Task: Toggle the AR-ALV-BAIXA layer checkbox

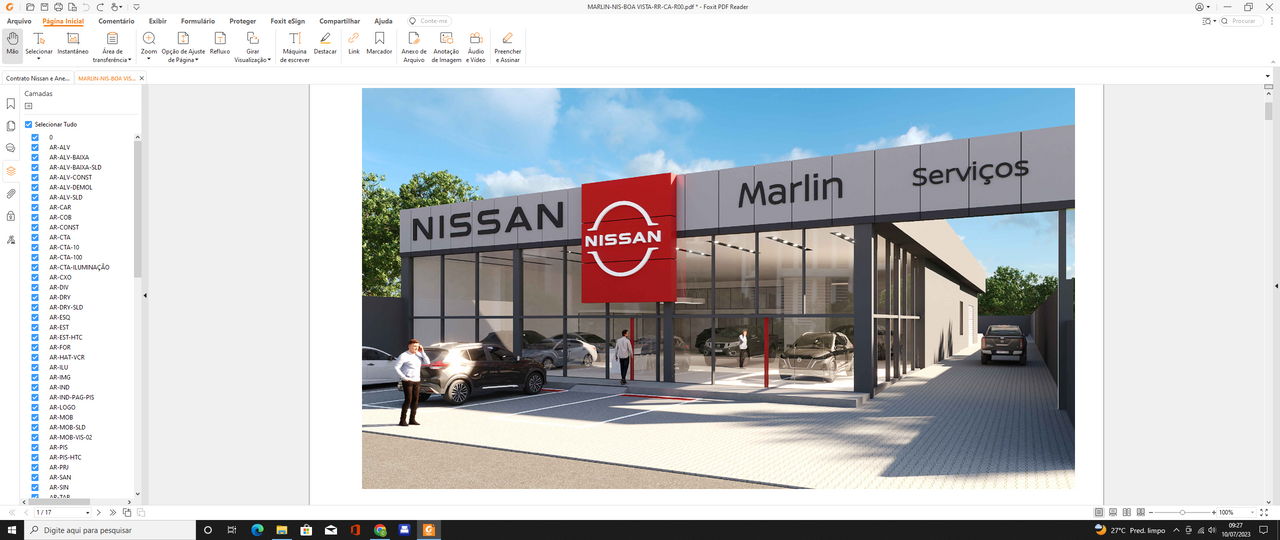Action: (x=35, y=157)
